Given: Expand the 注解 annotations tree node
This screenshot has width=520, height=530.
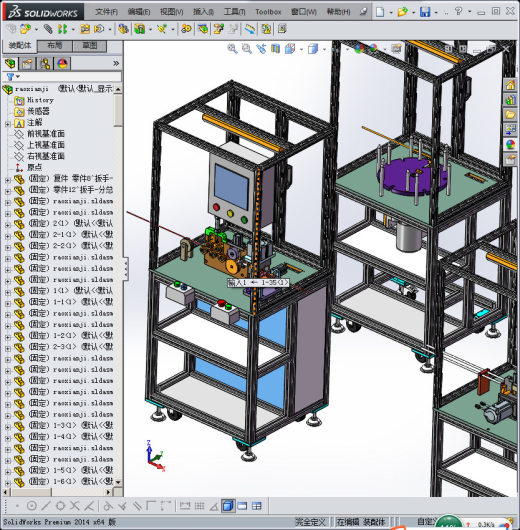Looking at the screenshot, I should point(7,124).
